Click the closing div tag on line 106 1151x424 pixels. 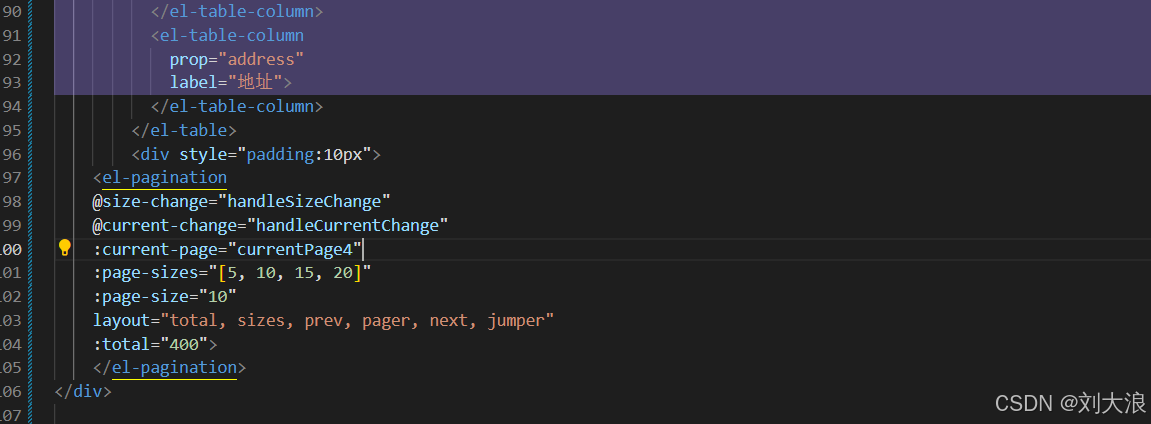click(83, 391)
